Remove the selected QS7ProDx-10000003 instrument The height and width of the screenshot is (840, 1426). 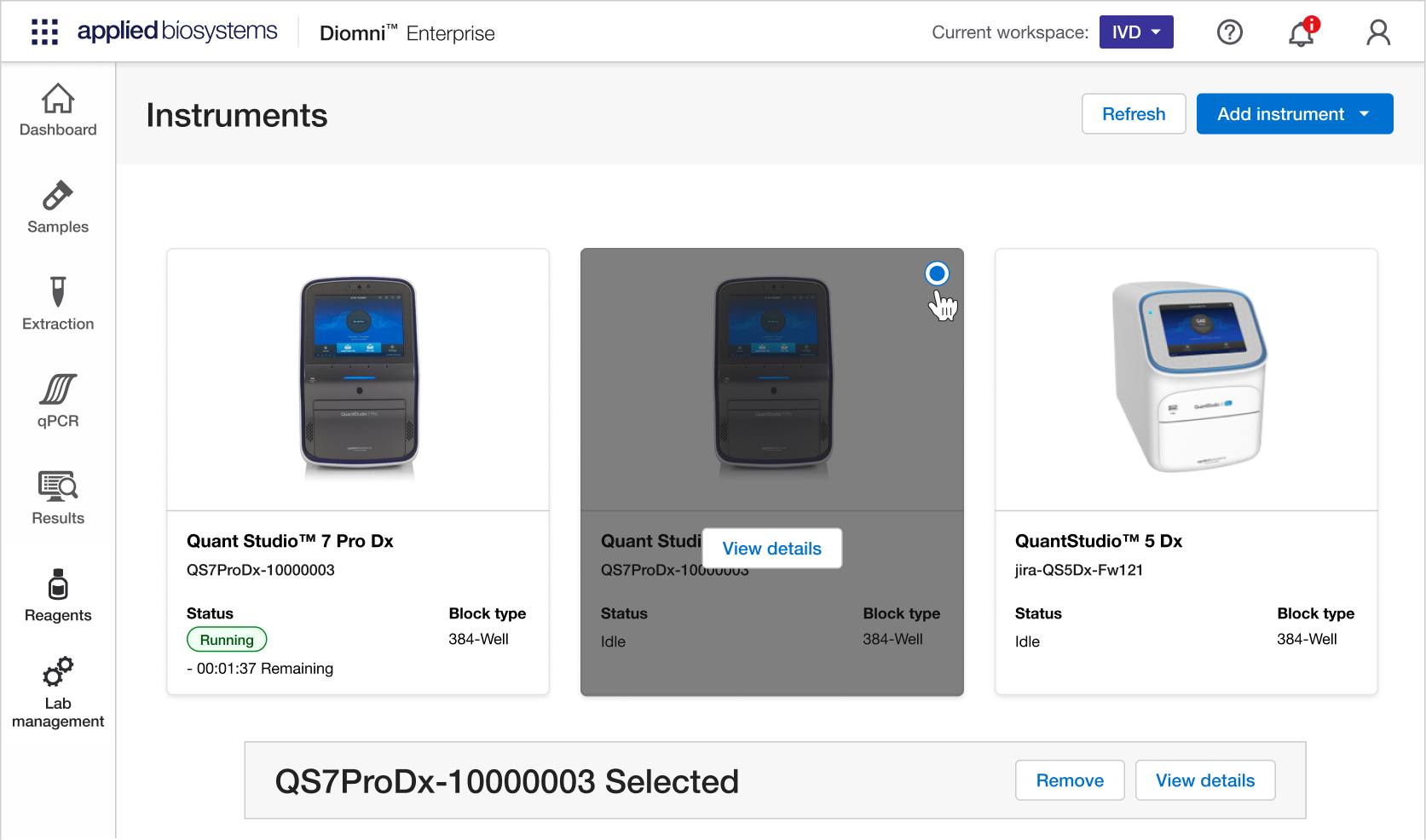pyautogui.click(x=1070, y=780)
